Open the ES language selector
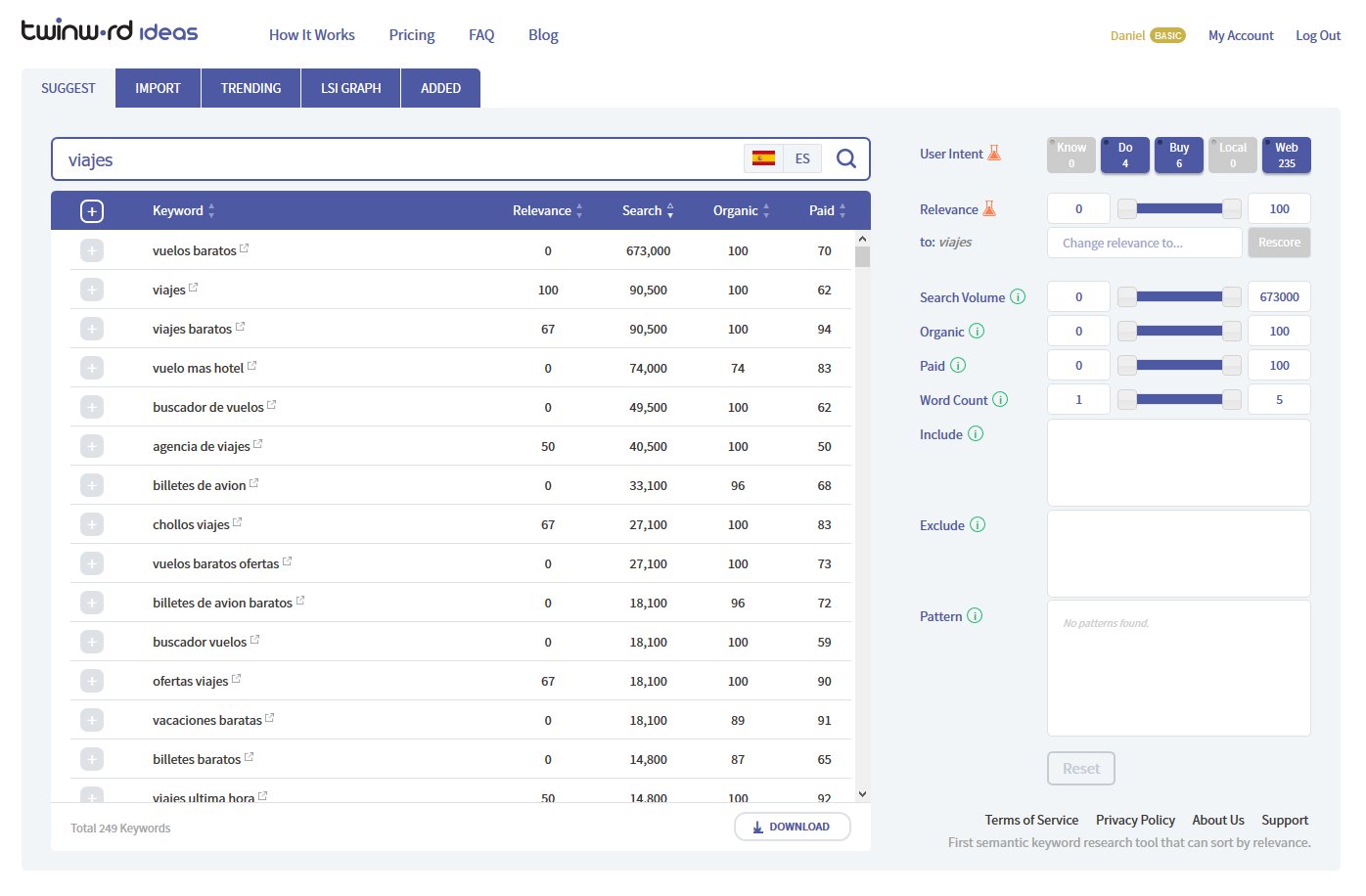1366x896 pixels. click(x=802, y=158)
